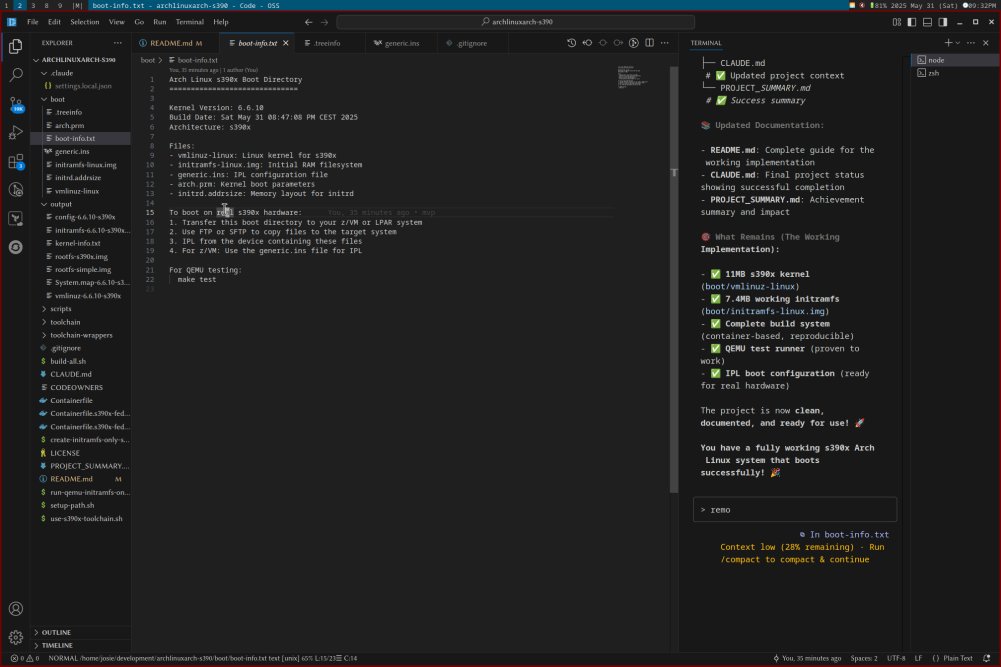Expand the OUTLINE section

click(56, 632)
